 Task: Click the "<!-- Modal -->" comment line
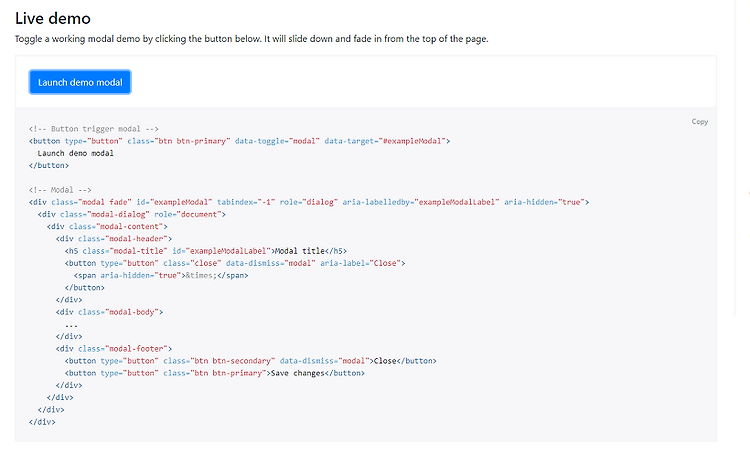60,190
